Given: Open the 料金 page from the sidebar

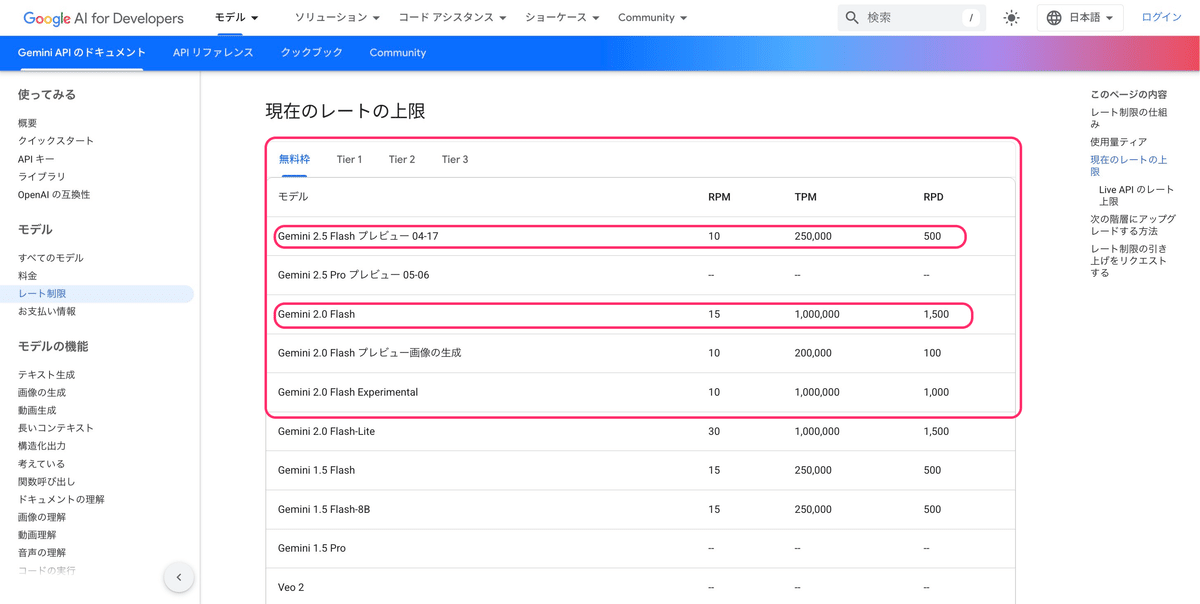Looking at the screenshot, I should pos(29,276).
